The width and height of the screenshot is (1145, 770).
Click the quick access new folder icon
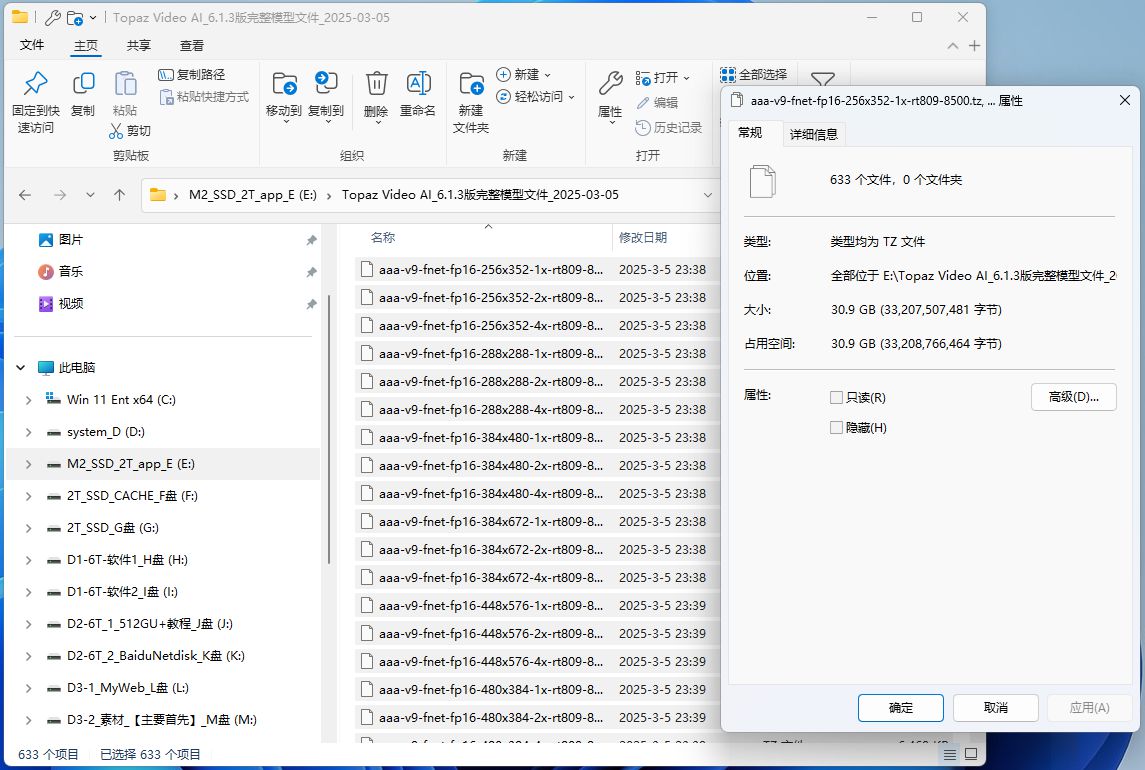(x=75, y=18)
